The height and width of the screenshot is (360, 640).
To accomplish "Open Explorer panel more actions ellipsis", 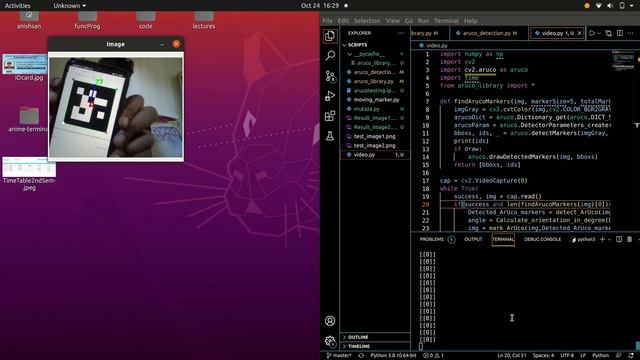I will [400, 33].
